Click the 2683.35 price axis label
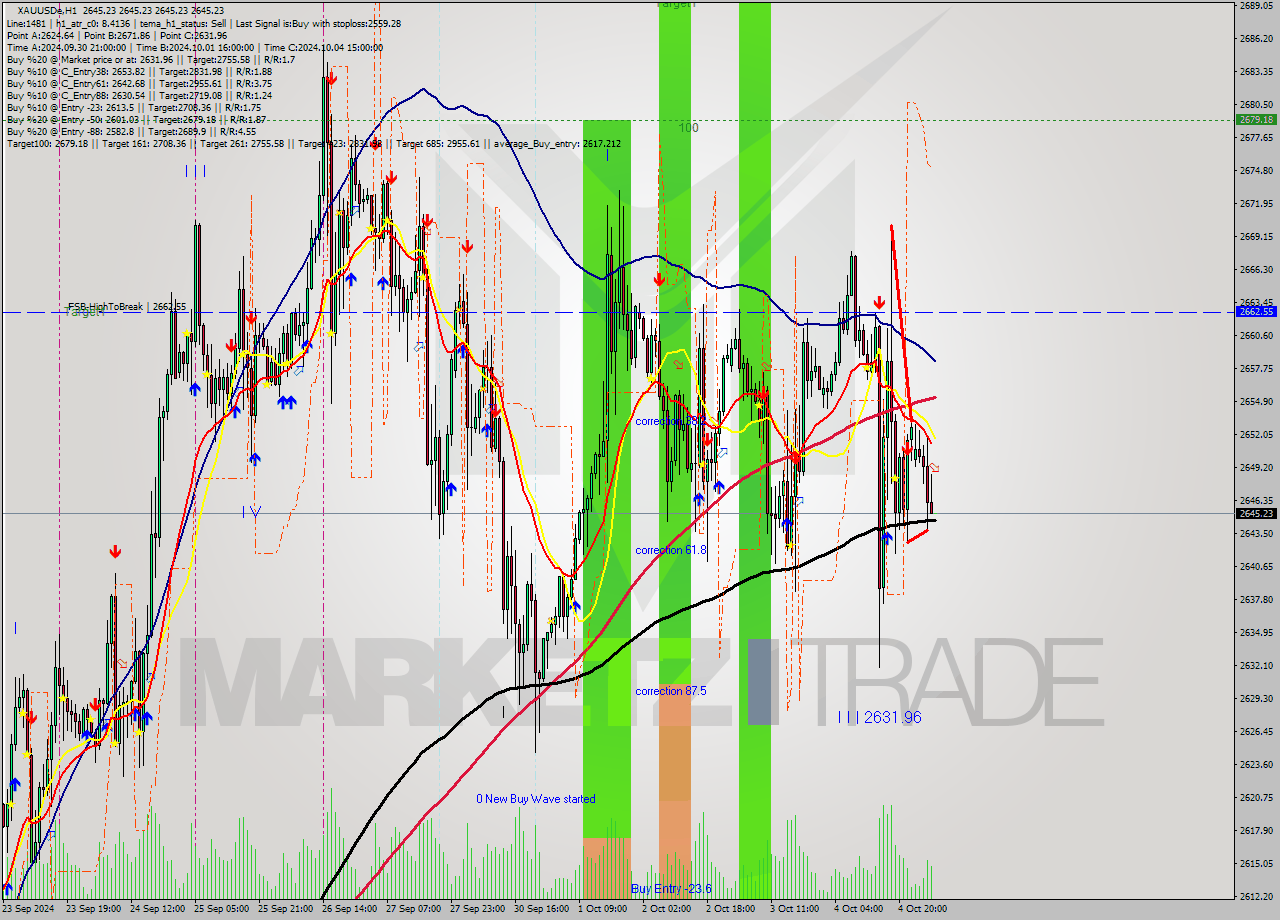 [x=1256, y=72]
